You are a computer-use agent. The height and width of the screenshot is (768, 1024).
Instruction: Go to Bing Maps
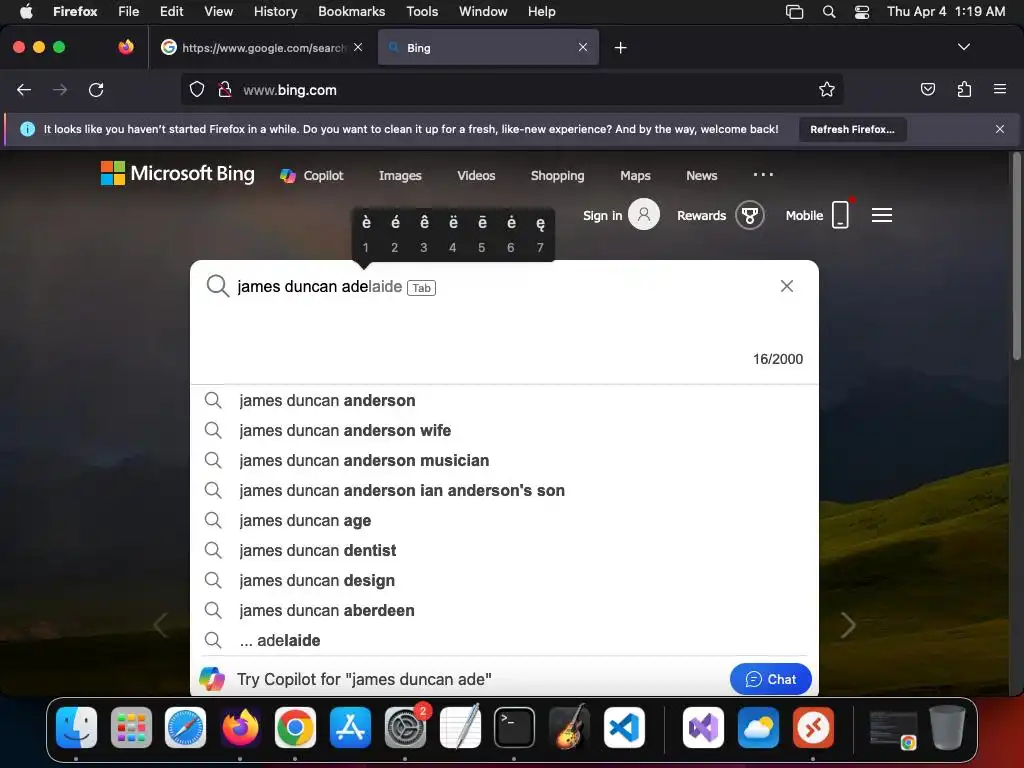(635, 176)
